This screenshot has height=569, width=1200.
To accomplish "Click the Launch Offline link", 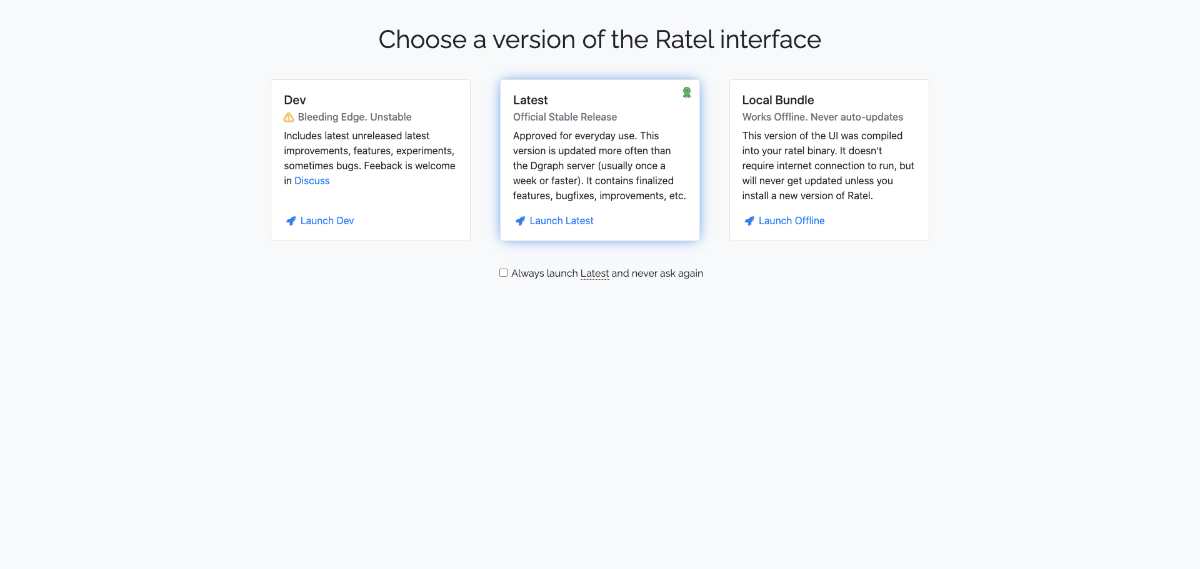I will tap(791, 221).
